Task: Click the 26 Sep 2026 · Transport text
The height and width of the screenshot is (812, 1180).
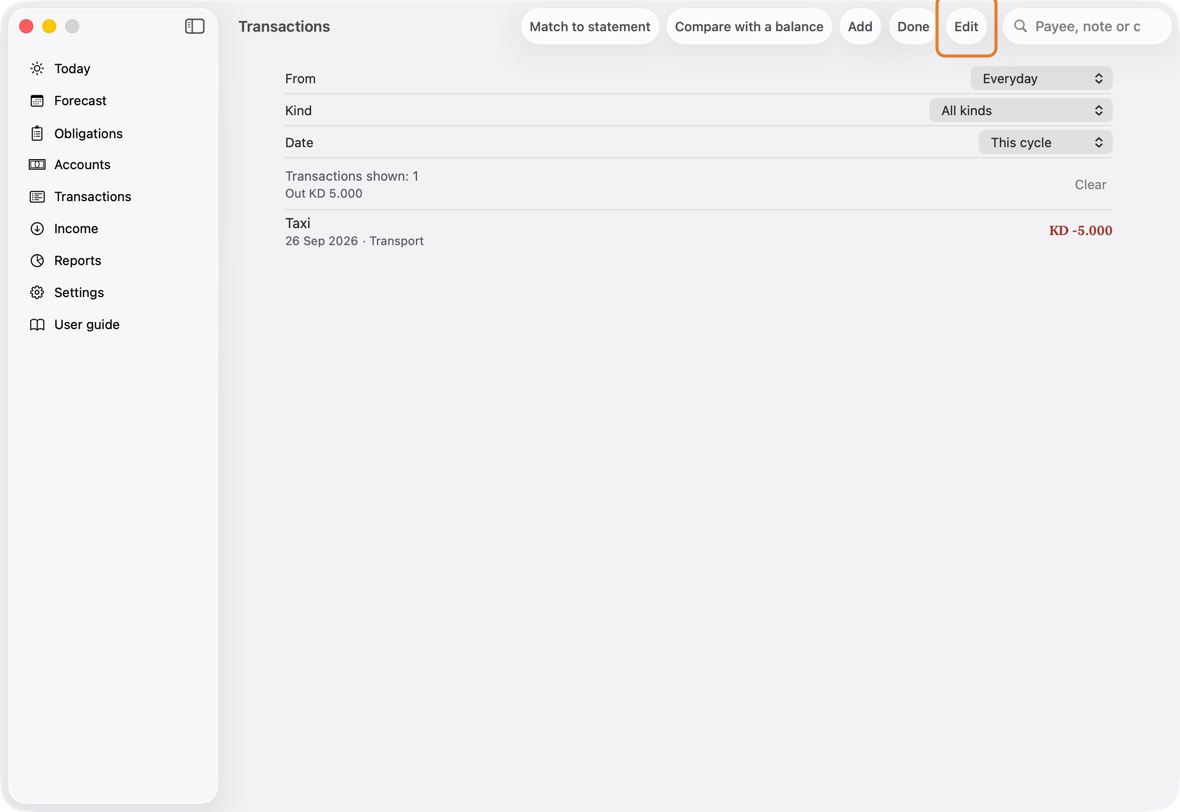Action: click(354, 241)
